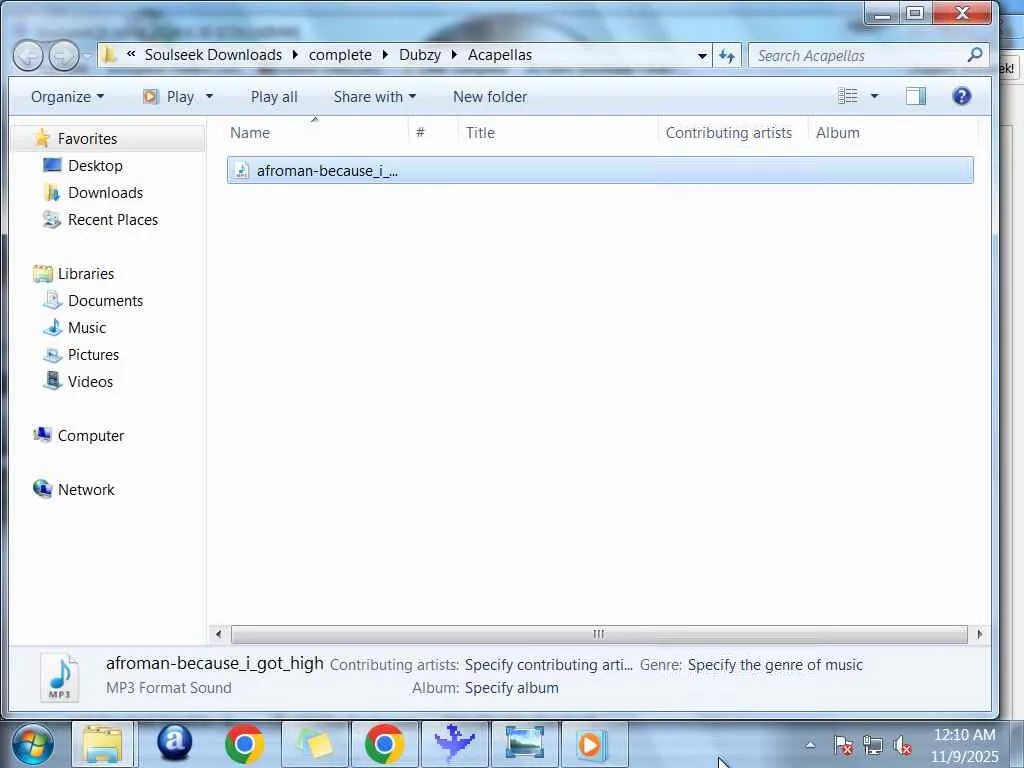The height and width of the screenshot is (768, 1024).
Task: Go back with the Back arrow button
Action: click(28, 56)
